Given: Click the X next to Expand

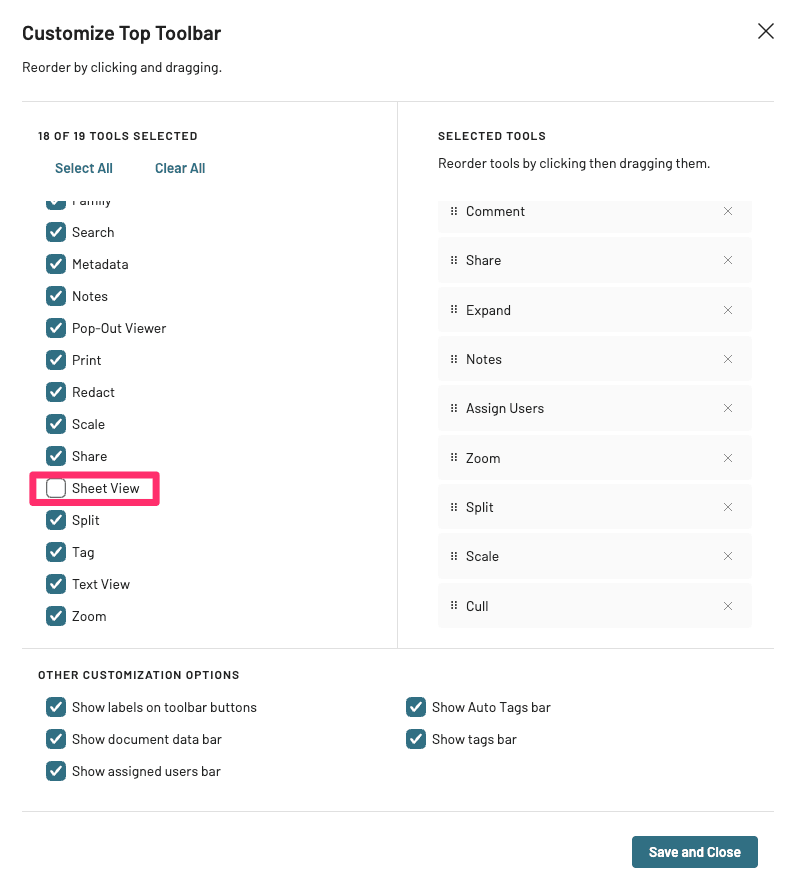Looking at the screenshot, I should (728, 310).
